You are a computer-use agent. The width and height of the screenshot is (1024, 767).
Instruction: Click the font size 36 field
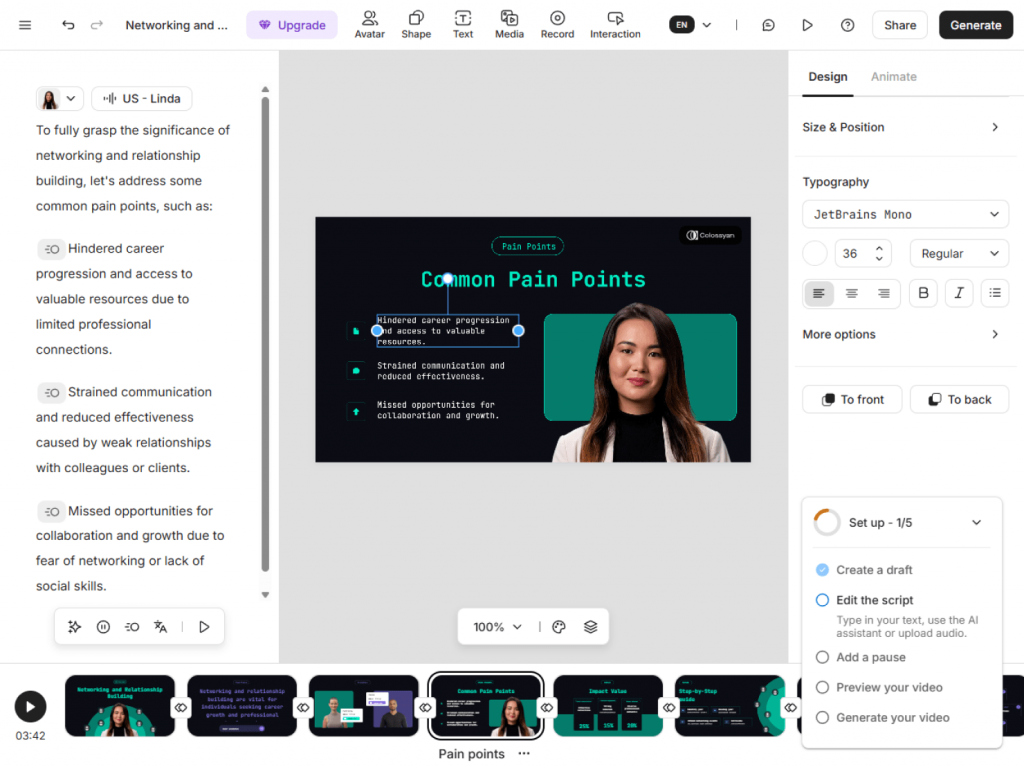pyautogui.click(x=850, y=253)
